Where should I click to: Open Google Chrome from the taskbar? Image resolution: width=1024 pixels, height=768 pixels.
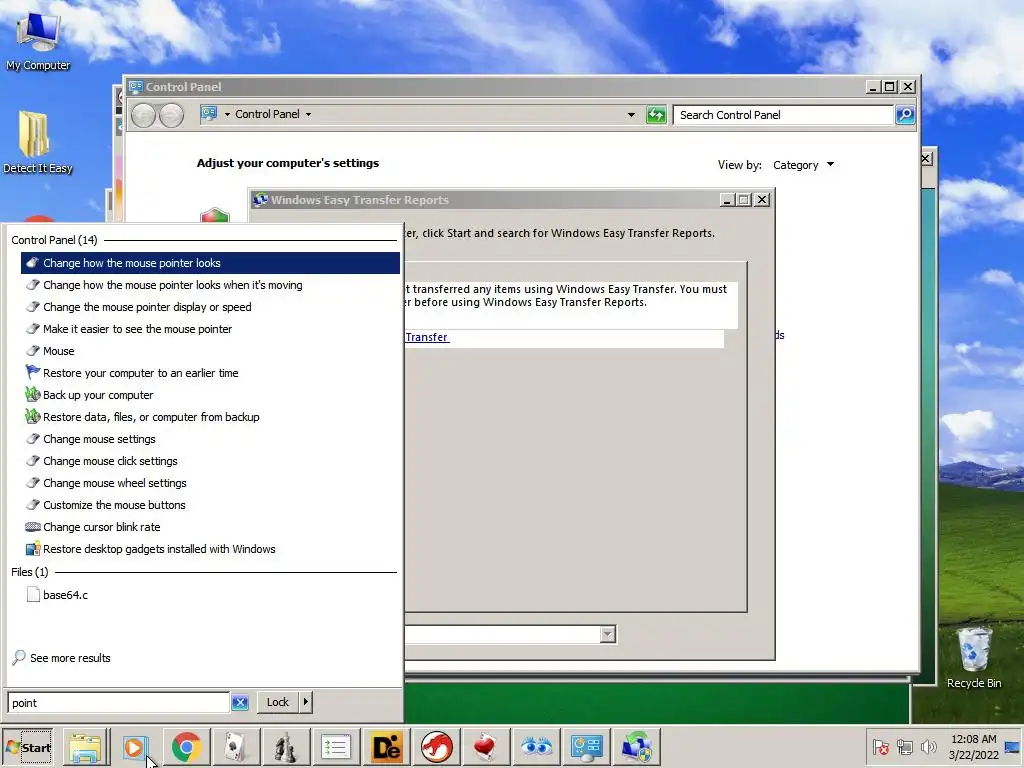186,747
